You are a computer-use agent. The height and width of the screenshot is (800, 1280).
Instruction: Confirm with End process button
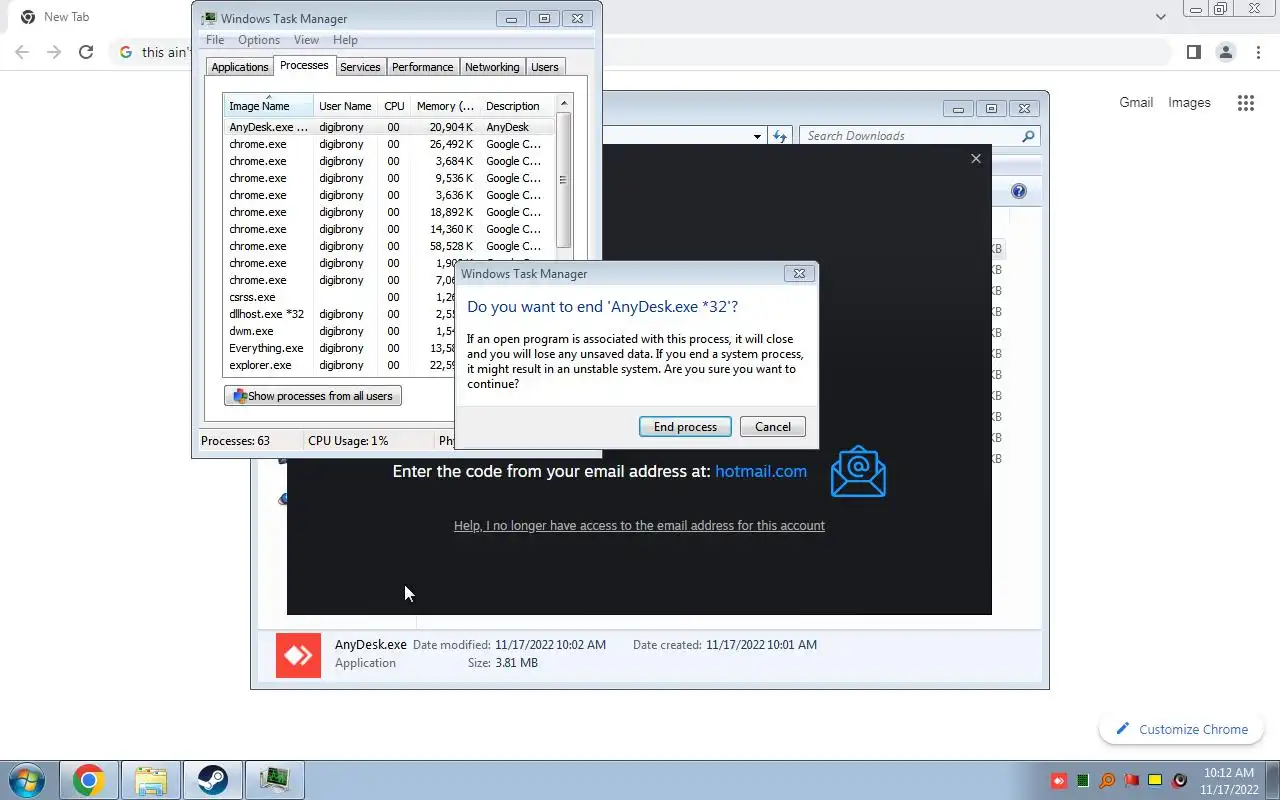[685, 427]
